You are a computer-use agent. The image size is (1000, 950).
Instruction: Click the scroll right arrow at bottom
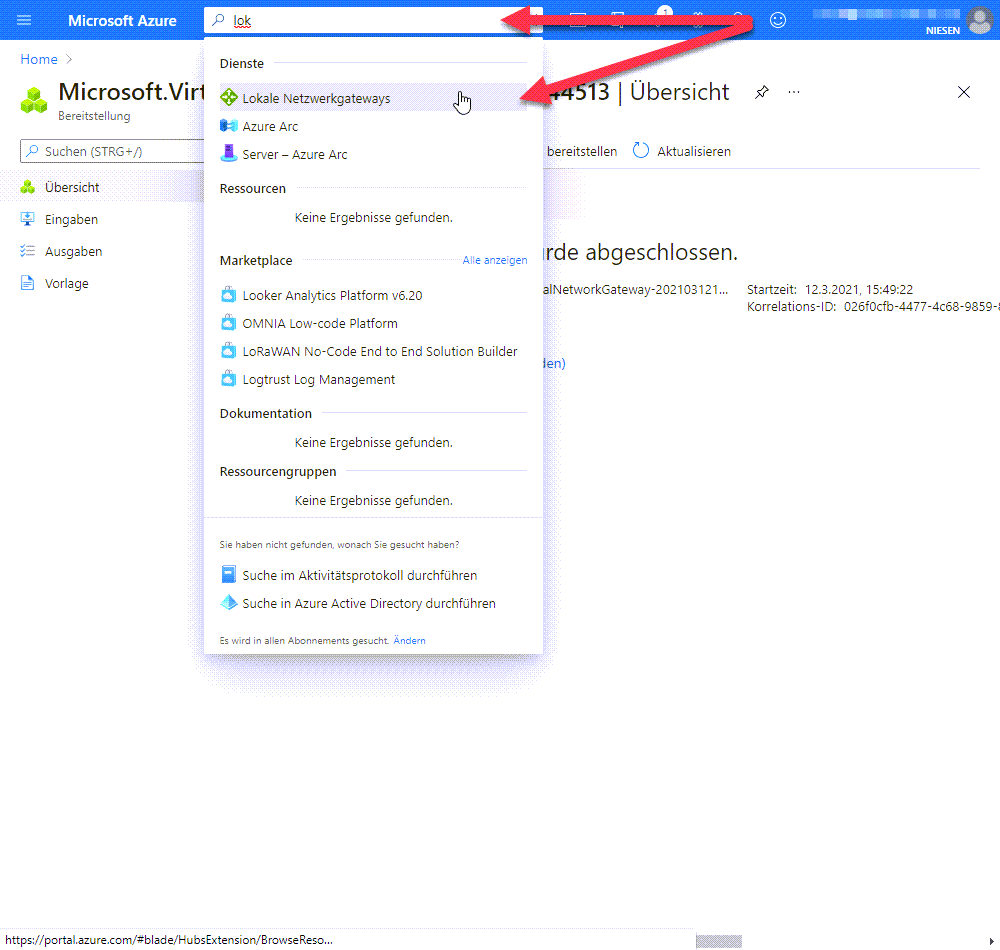[x=991, y=941]
